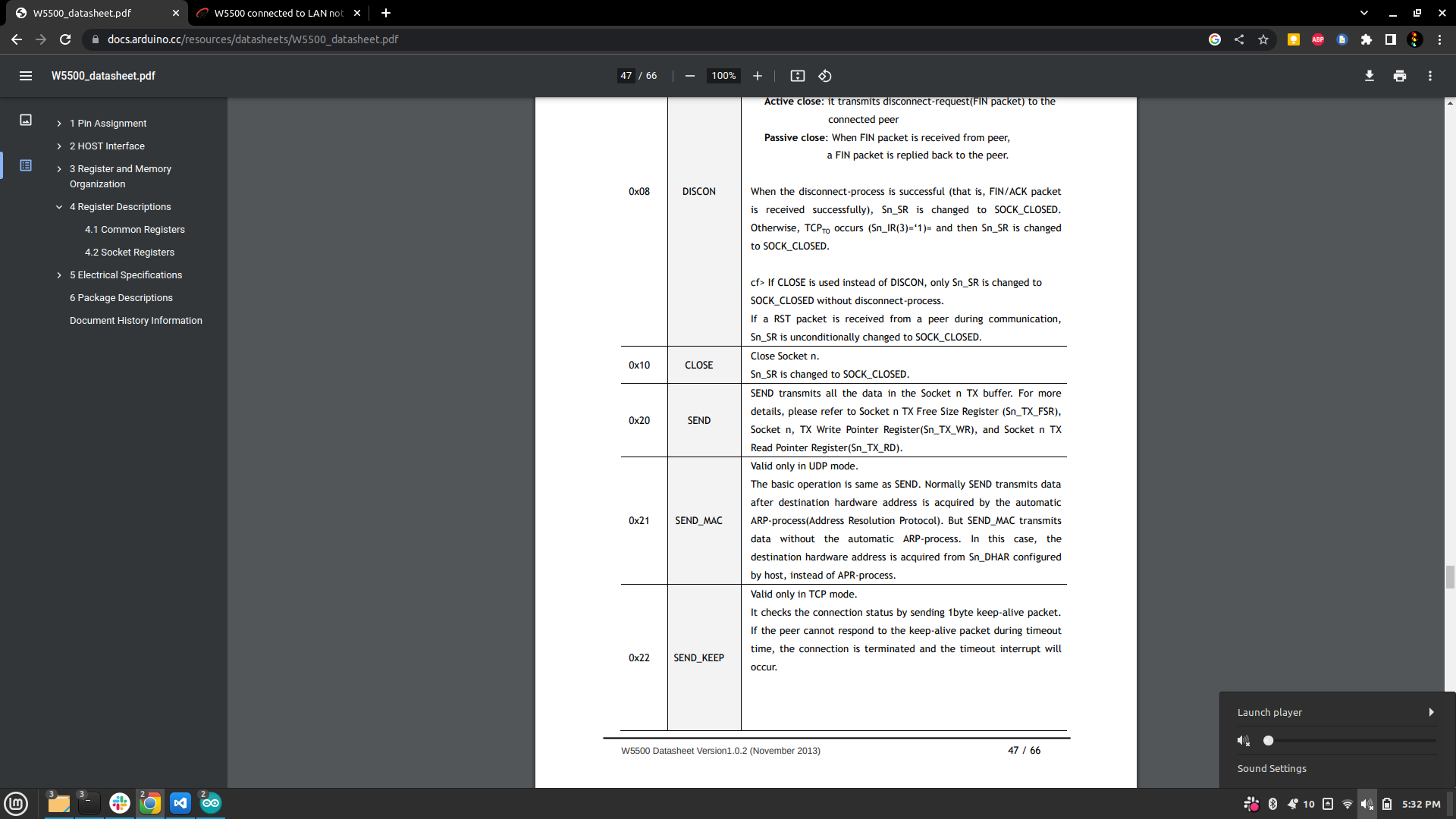This screenshot has width=1456, height=819.
Task: Collapse 4 Register Descriptions section
Action: 59,207
